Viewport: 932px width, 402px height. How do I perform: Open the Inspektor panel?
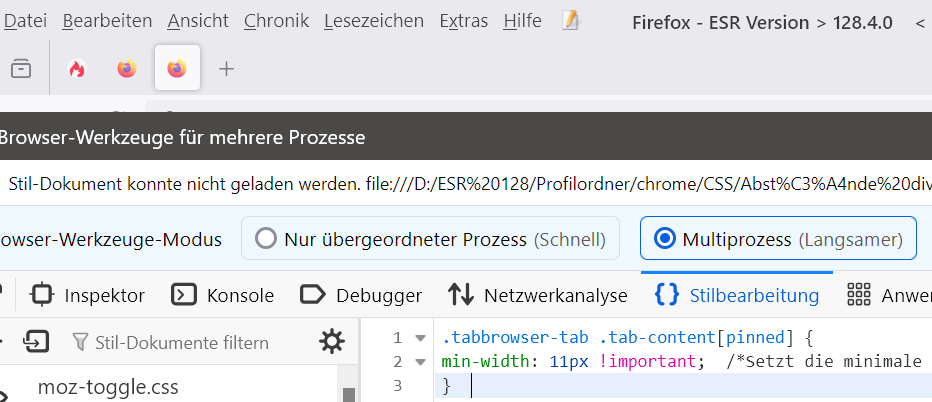[88, 295]
